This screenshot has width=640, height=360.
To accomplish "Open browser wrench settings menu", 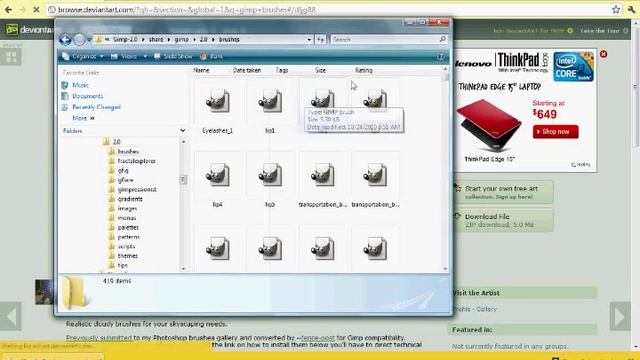I will coord(631,9).
